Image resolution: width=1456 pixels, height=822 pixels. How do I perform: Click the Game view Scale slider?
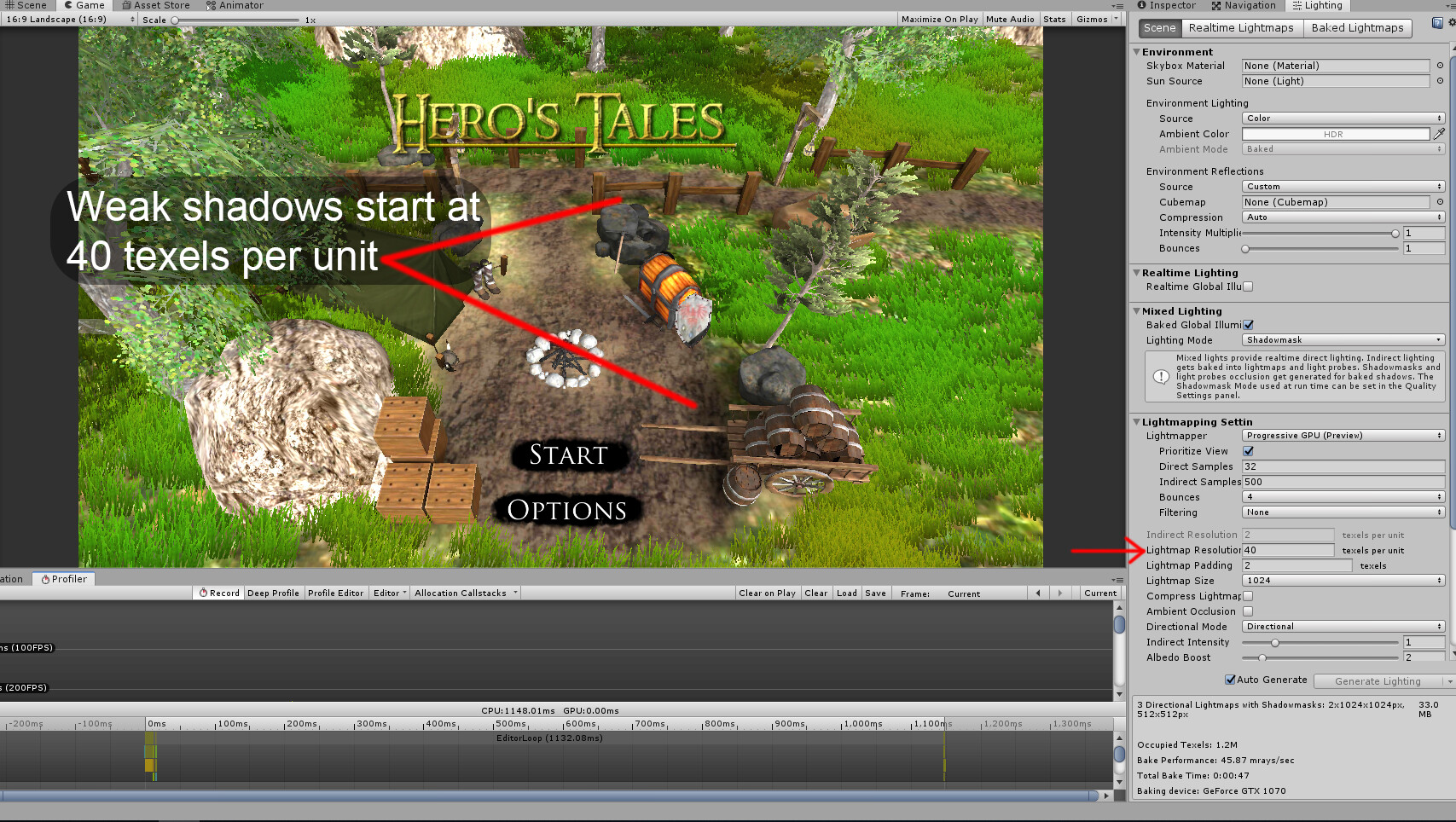click(x=235, y=20)
